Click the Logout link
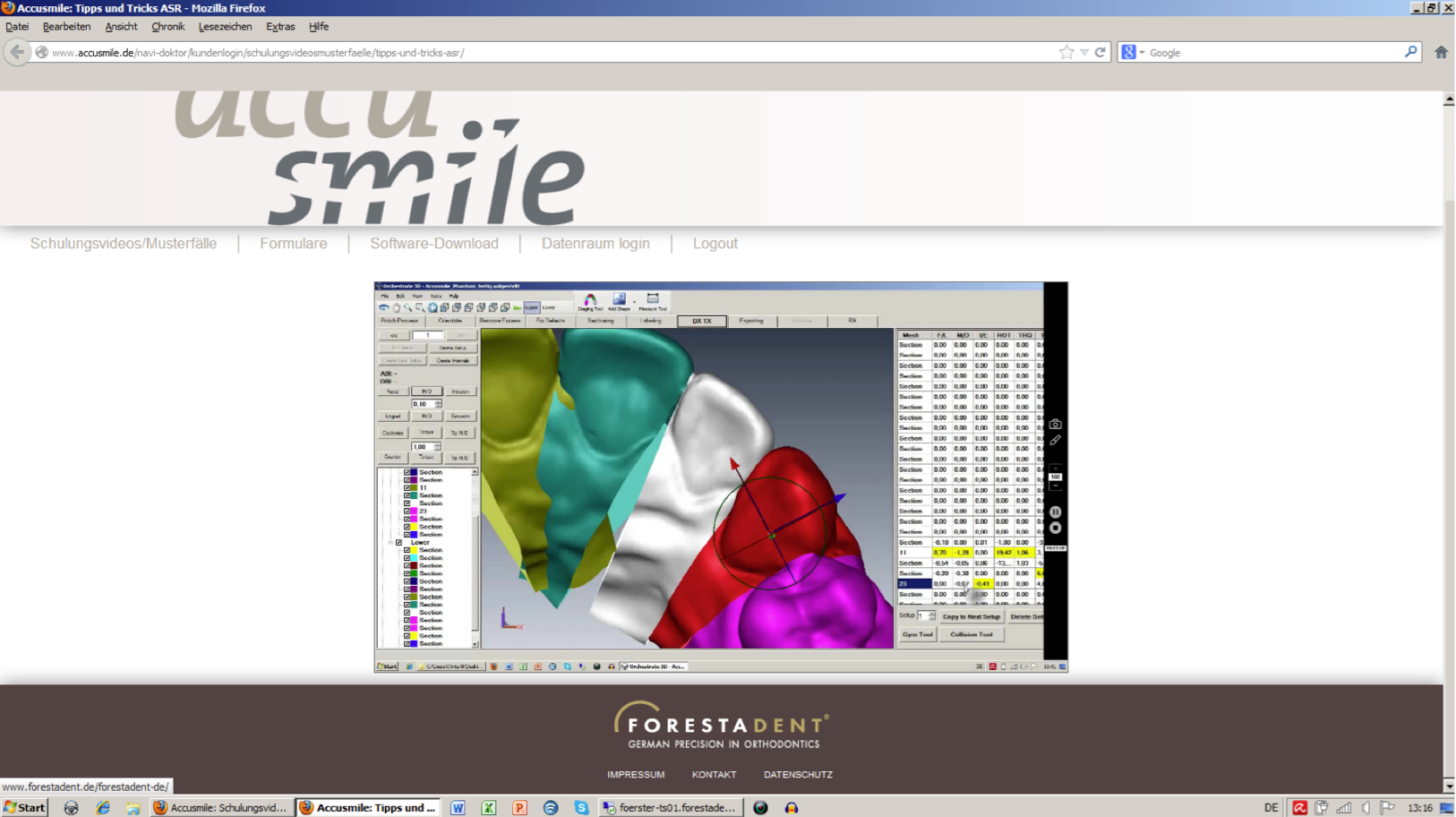This screenshot has height=817, width=1456. [715, 244]
